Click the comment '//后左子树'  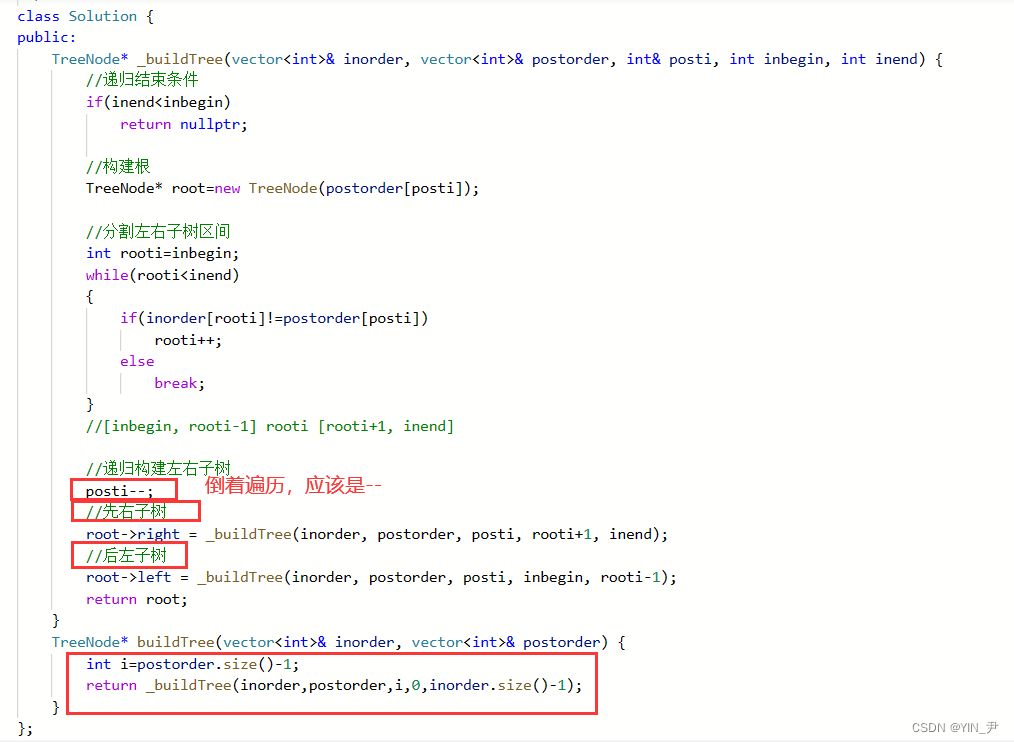(126, 555)
